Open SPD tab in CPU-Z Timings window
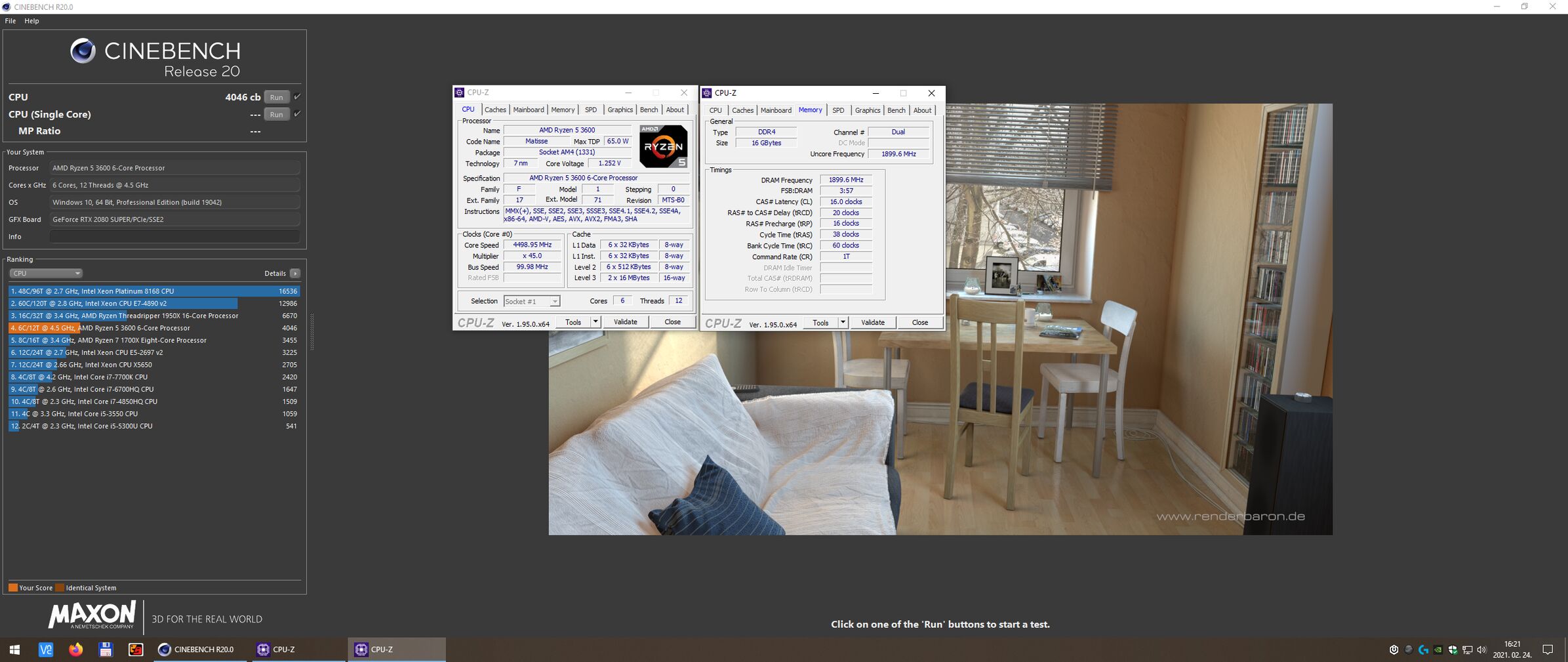The width and height of the screenshot is (1568, 662). [x=838, y=110]
